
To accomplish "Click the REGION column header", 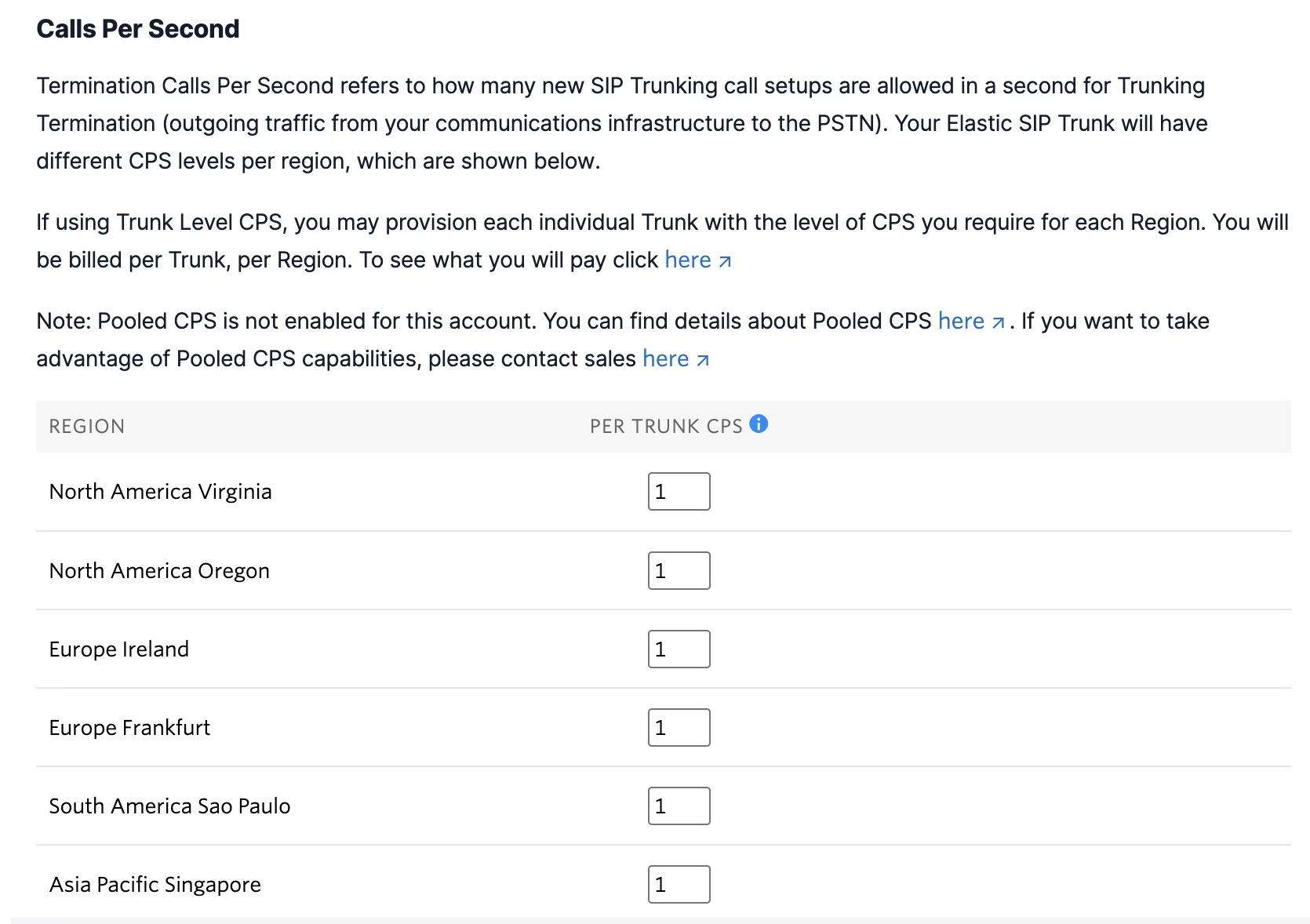I will pos(86,426).
